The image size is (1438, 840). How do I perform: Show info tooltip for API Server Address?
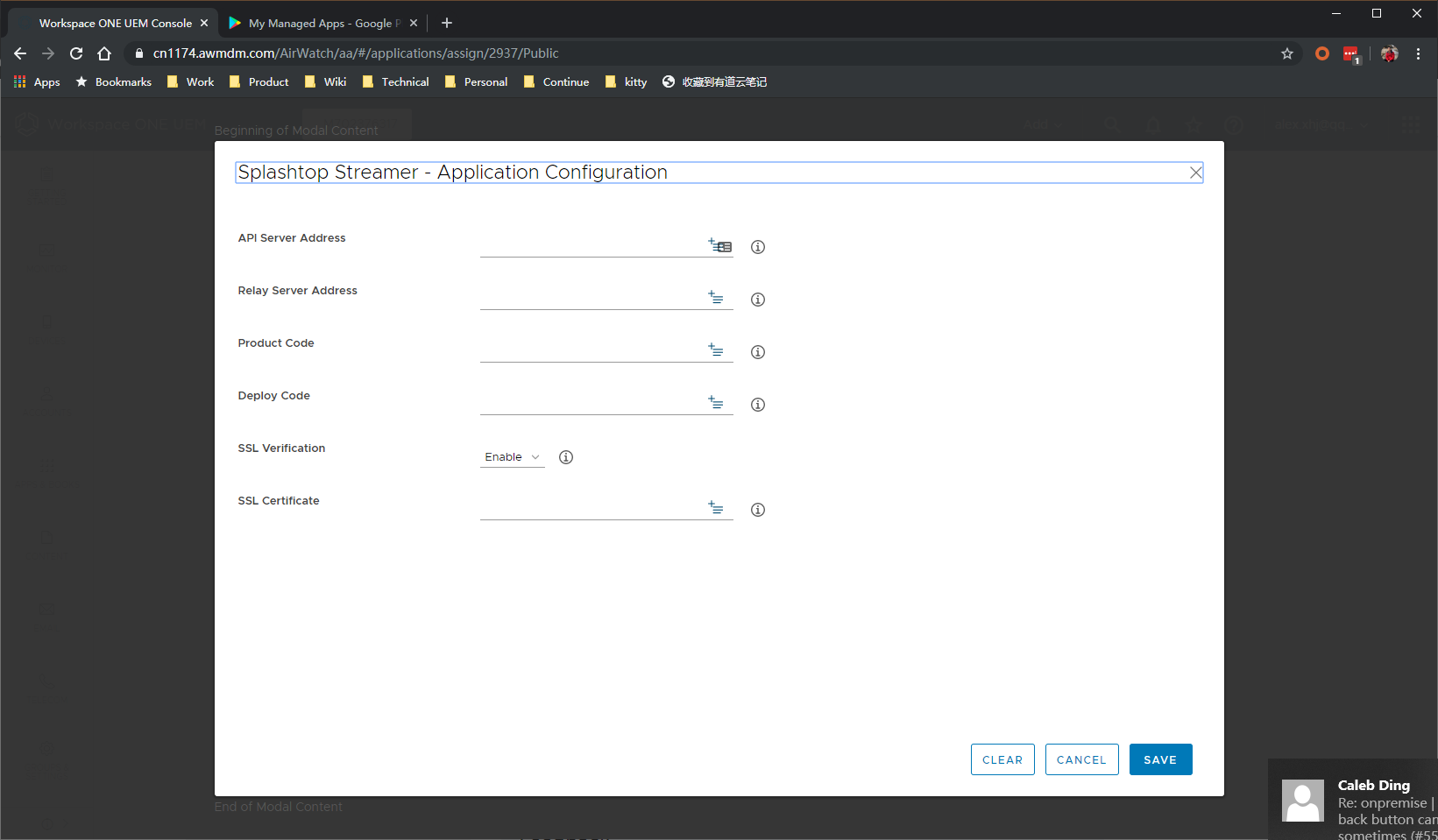coord(758,247)
